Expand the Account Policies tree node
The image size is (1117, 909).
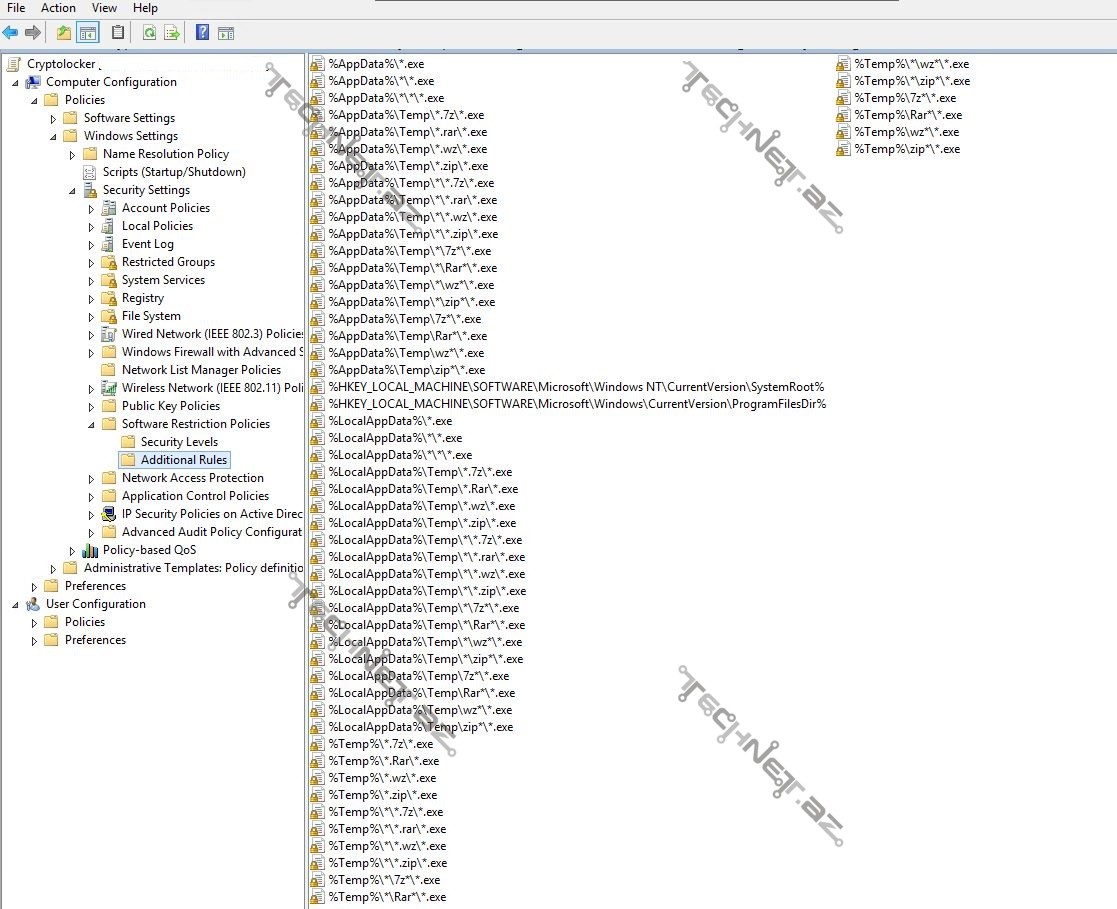tap(91, 209)
